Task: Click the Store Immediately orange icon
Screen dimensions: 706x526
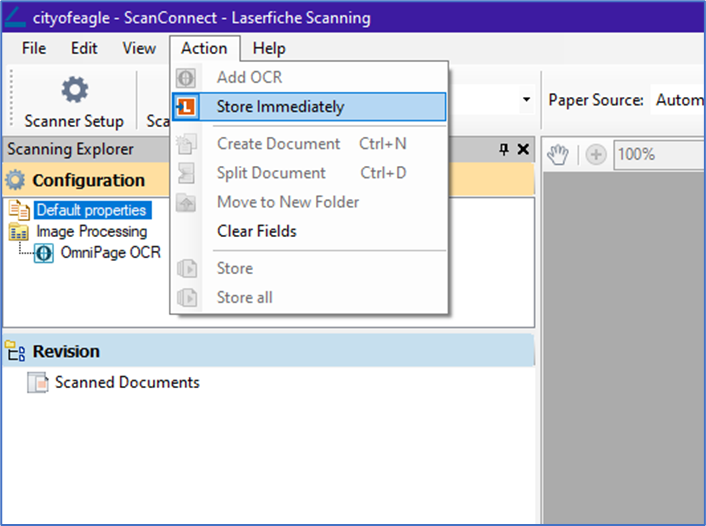Action: click(x=186, y=107)
